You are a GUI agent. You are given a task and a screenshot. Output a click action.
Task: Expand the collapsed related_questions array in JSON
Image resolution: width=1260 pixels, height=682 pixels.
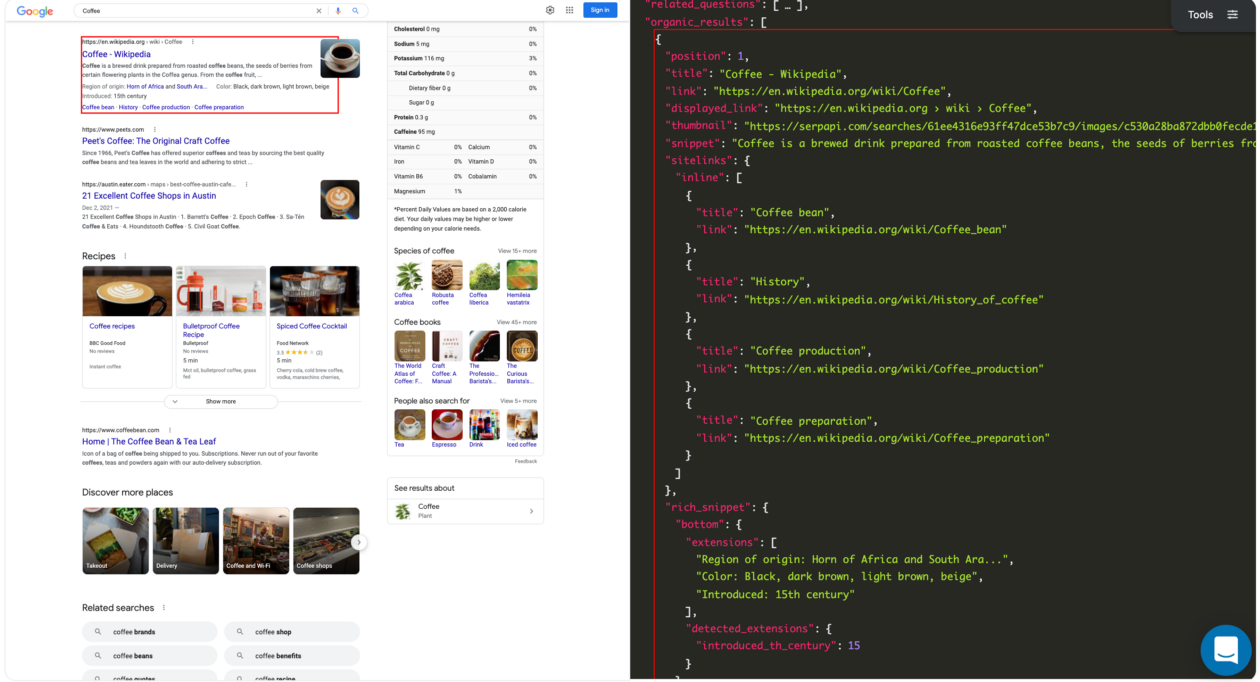tap(788, 4)
